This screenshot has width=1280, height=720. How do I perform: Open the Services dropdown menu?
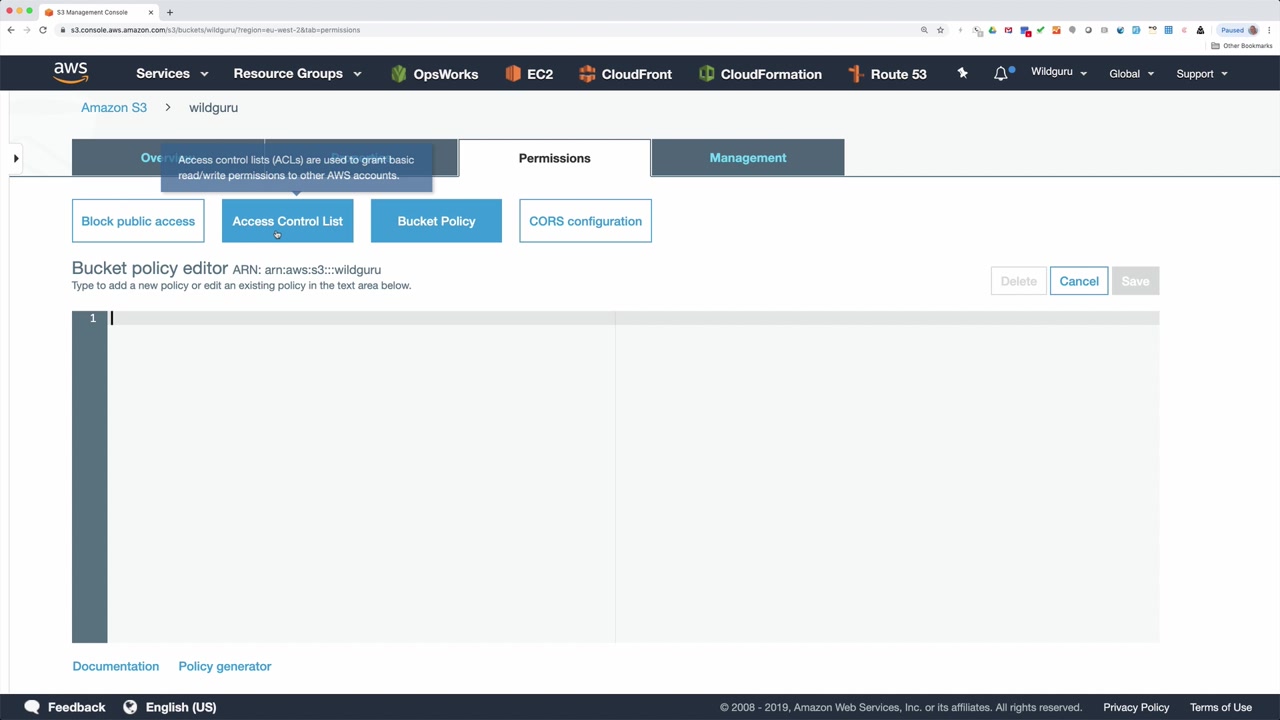pos(172,74)
